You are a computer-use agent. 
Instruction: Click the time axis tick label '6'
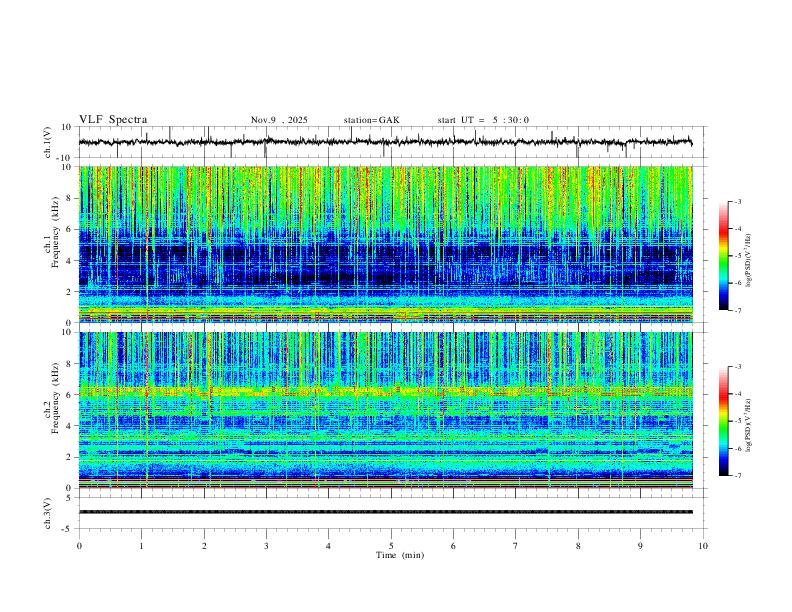click(x=454, y=546)
